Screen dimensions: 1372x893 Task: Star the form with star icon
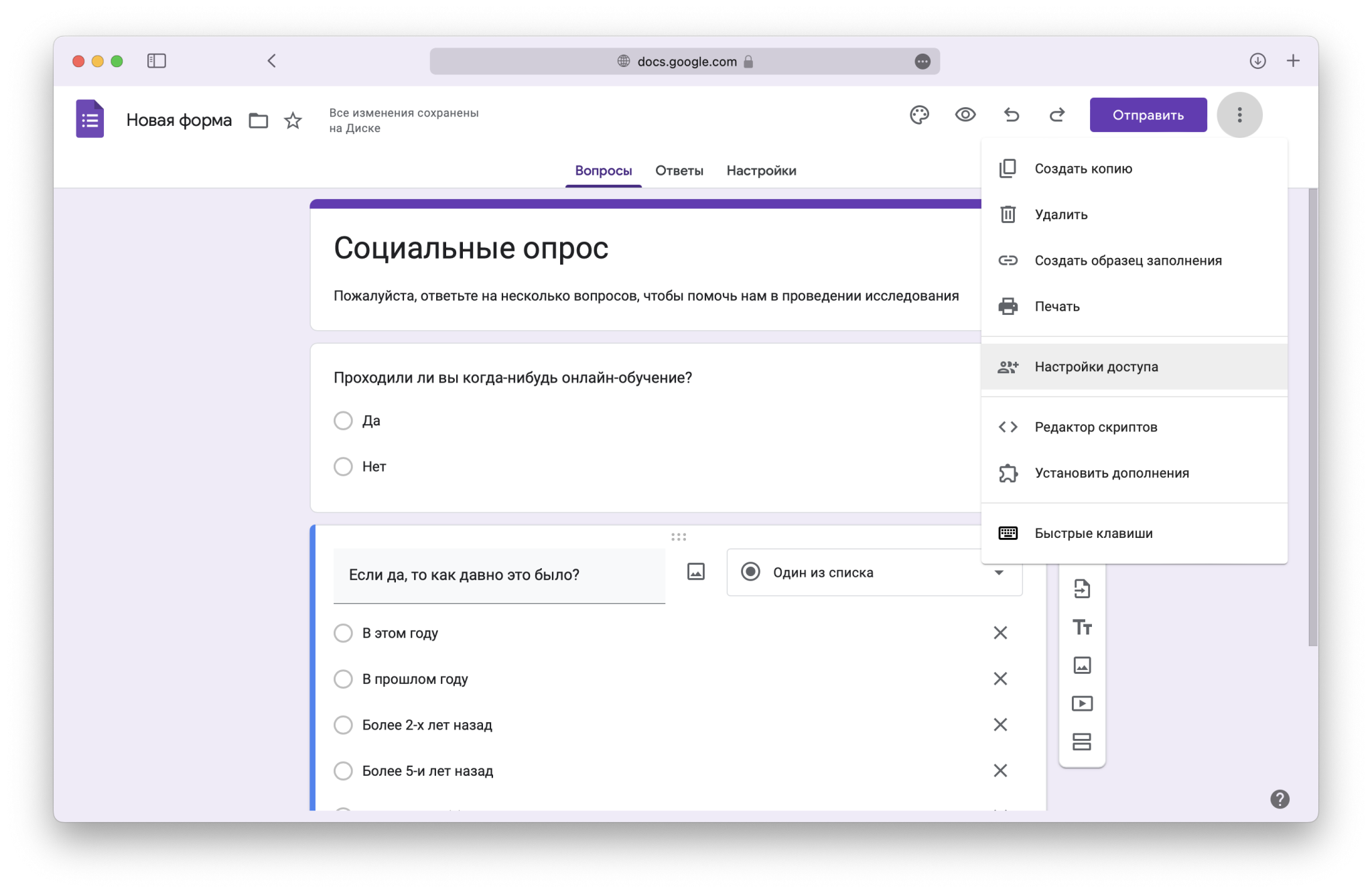click(293, 121)
